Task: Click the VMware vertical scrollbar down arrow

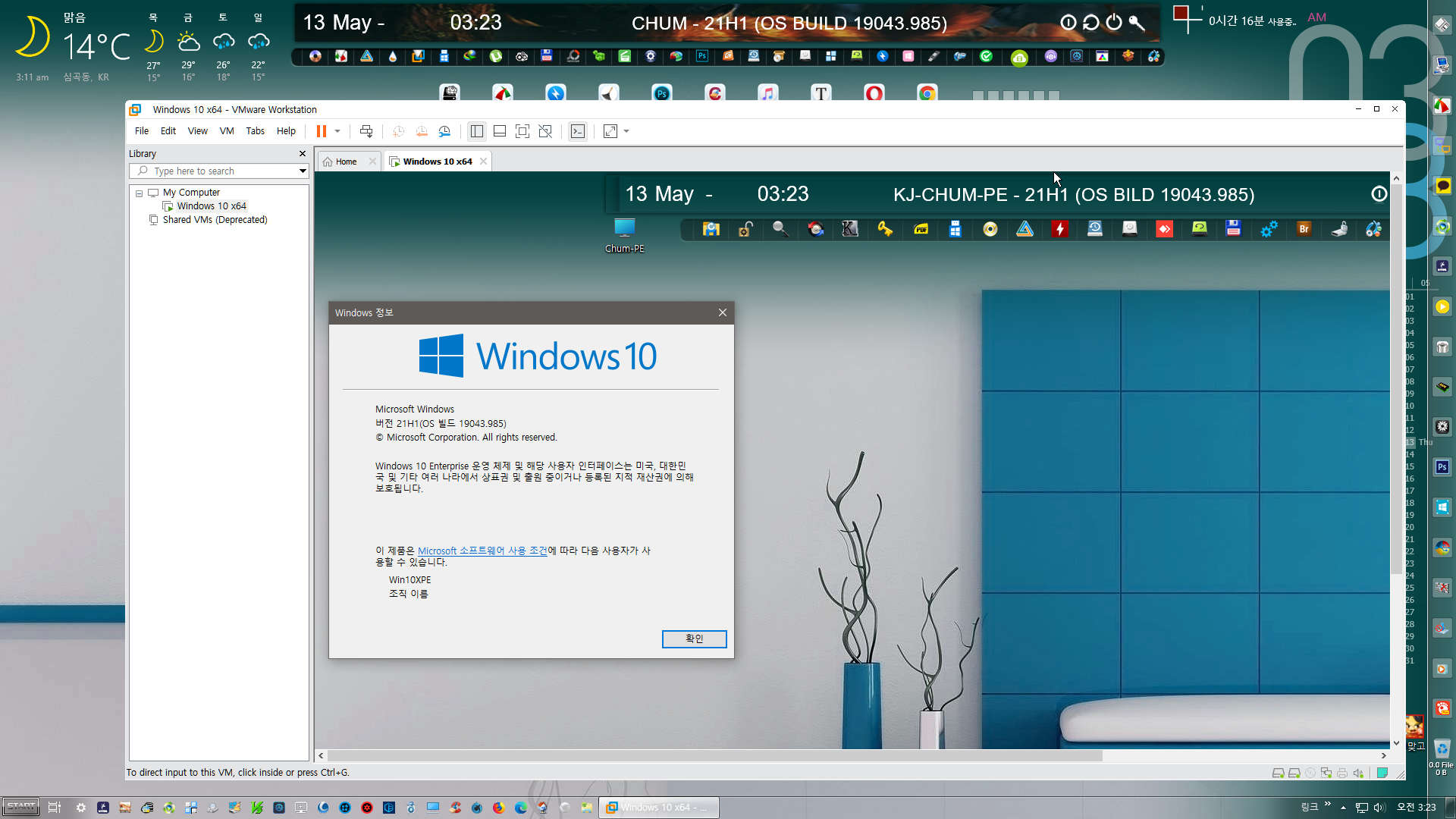Action: click(x=1396, y=743)
